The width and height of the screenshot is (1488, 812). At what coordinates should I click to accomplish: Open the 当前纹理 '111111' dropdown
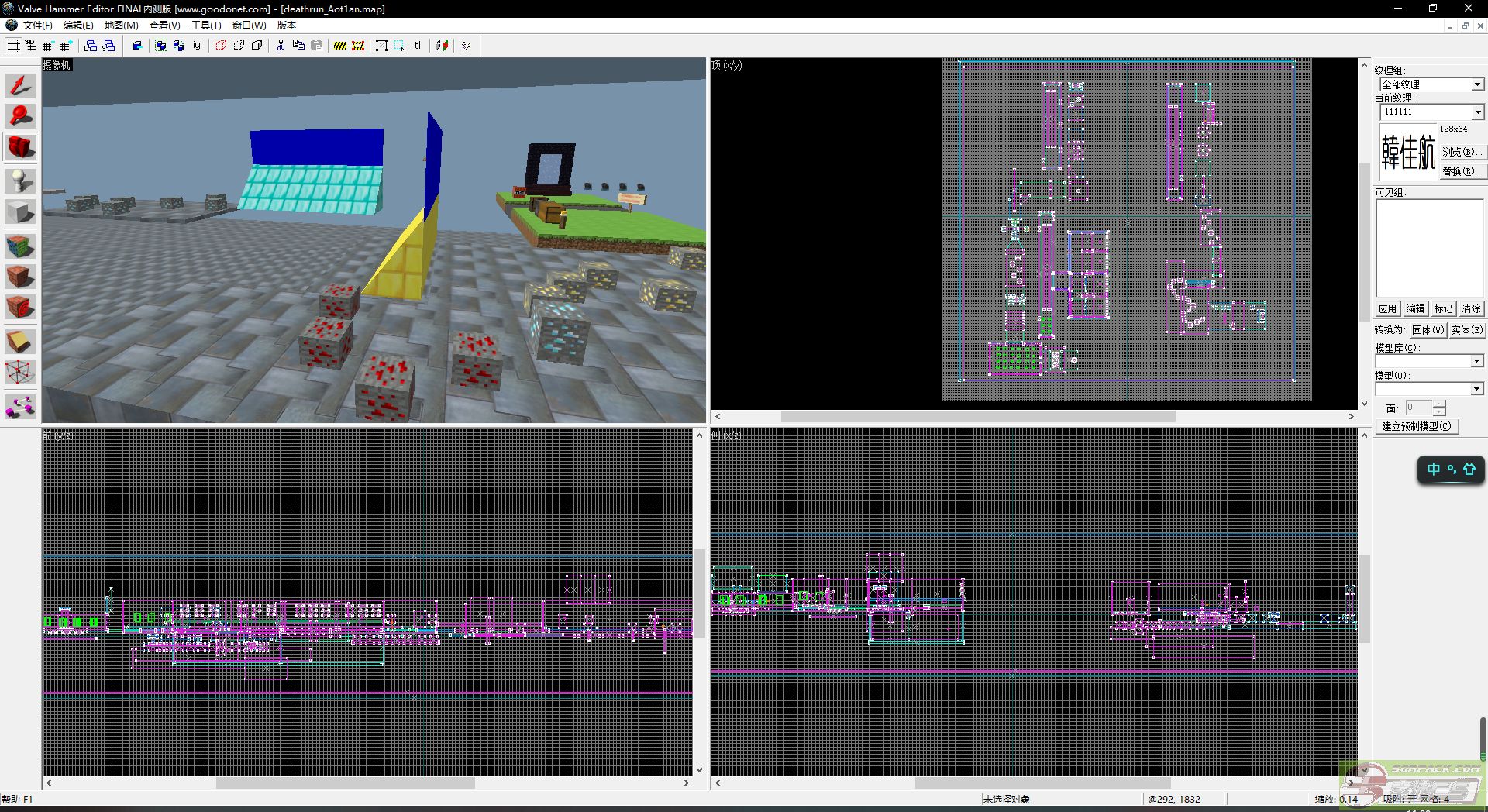[x=1477, y=112]
